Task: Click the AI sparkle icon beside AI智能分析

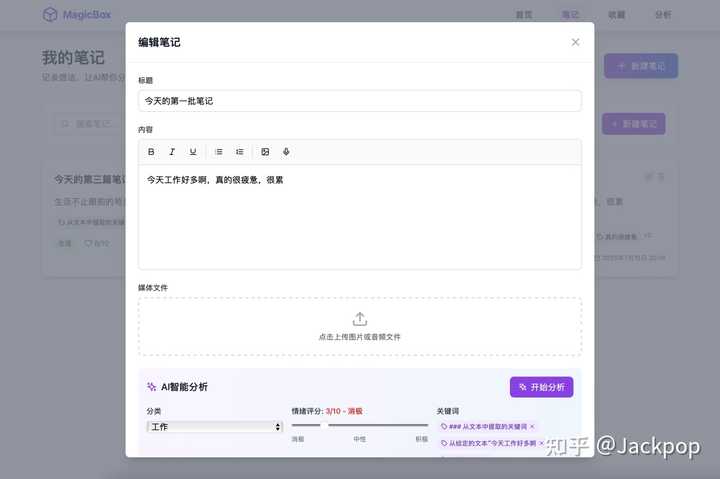Action: [x=152, y=387]
